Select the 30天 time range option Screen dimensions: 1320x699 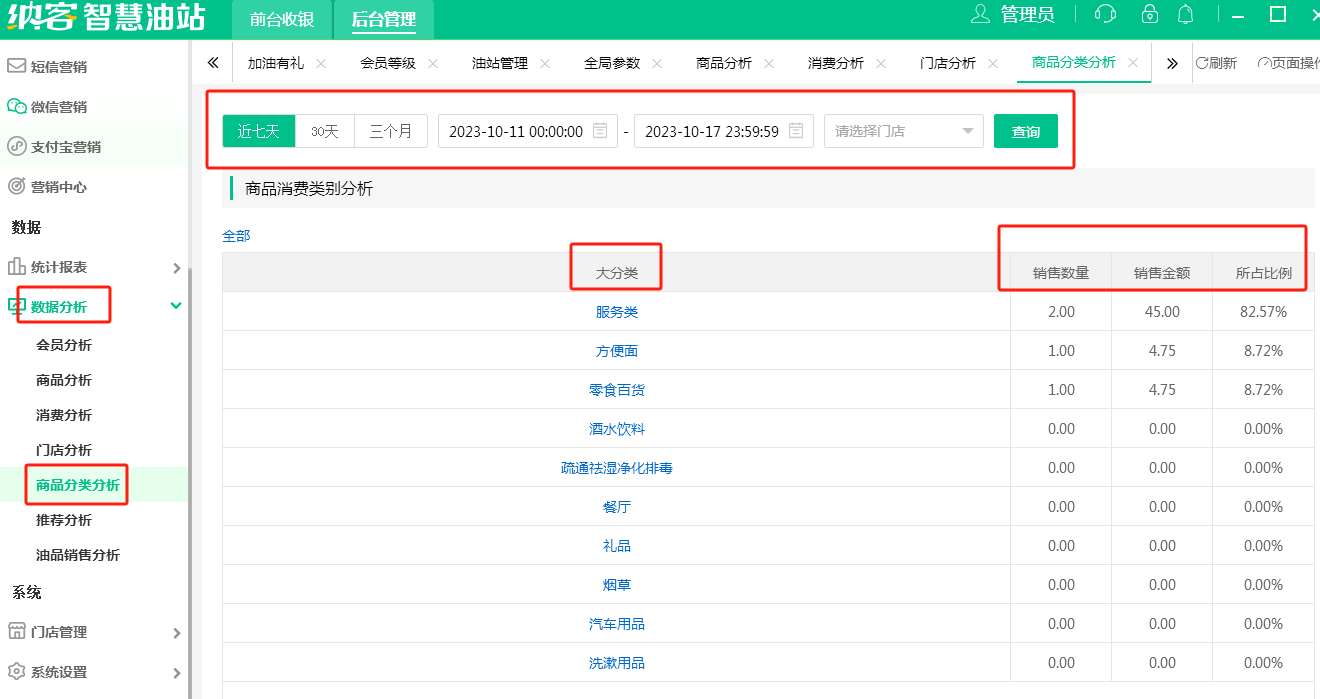pyautogui.click(x=325, y=131)
